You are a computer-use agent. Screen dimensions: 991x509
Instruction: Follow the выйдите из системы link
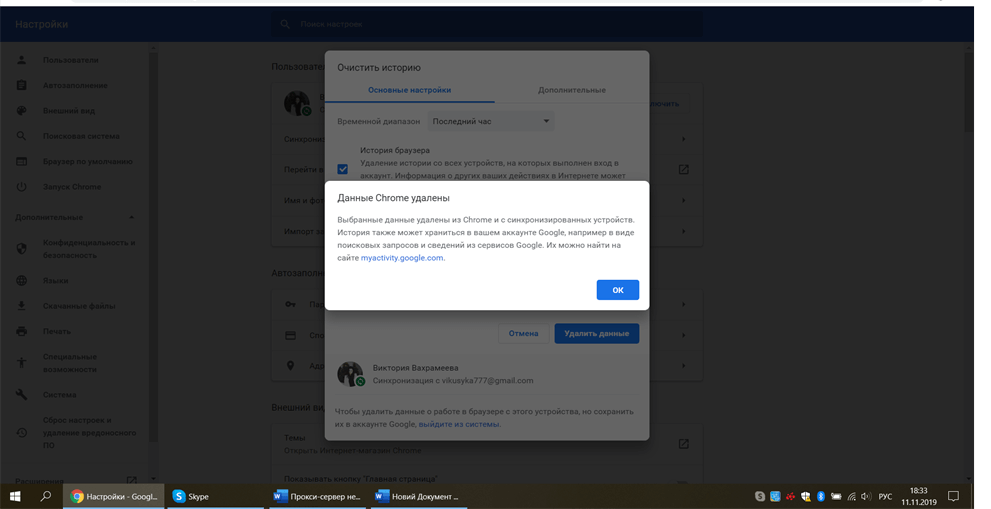[459, 424]
